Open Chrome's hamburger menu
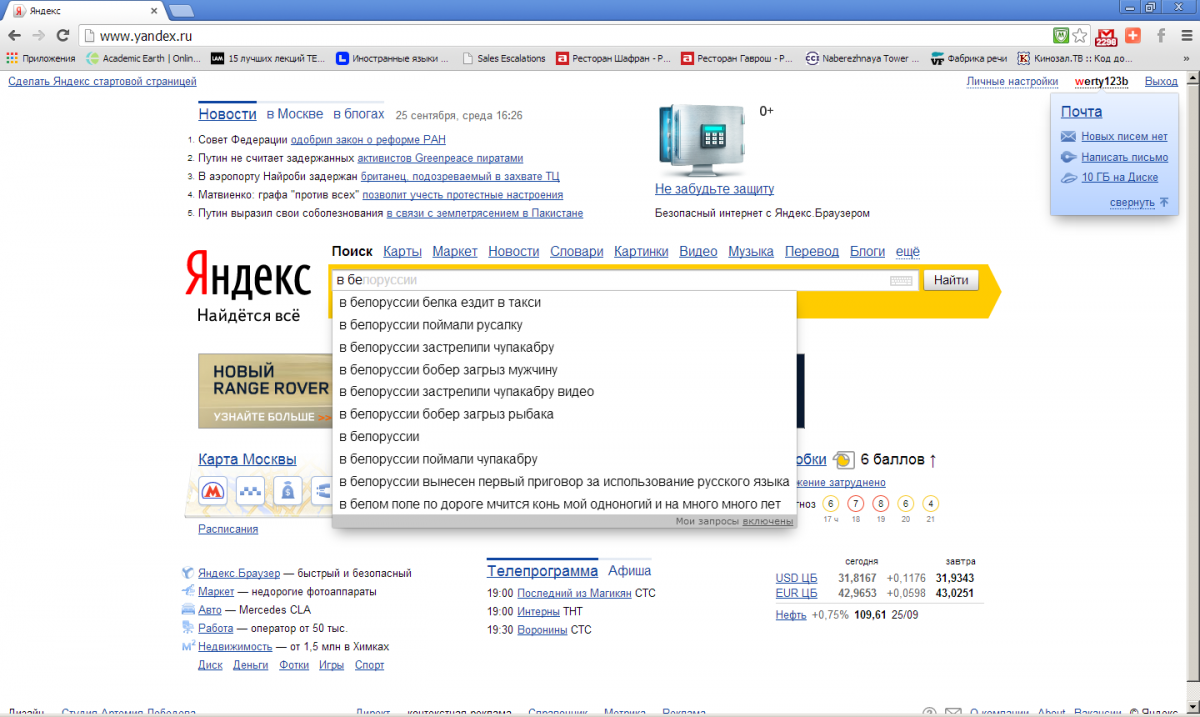 click(1185, 35)
